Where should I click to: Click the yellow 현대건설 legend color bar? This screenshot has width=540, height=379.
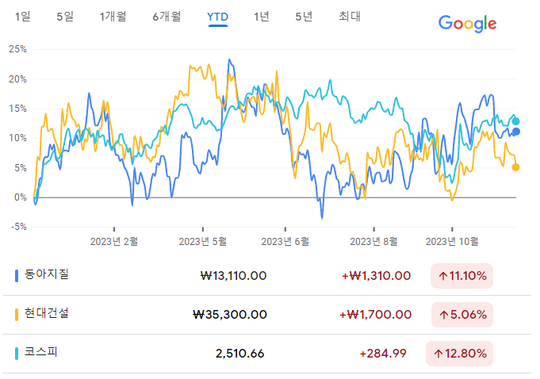pos(17,315)
